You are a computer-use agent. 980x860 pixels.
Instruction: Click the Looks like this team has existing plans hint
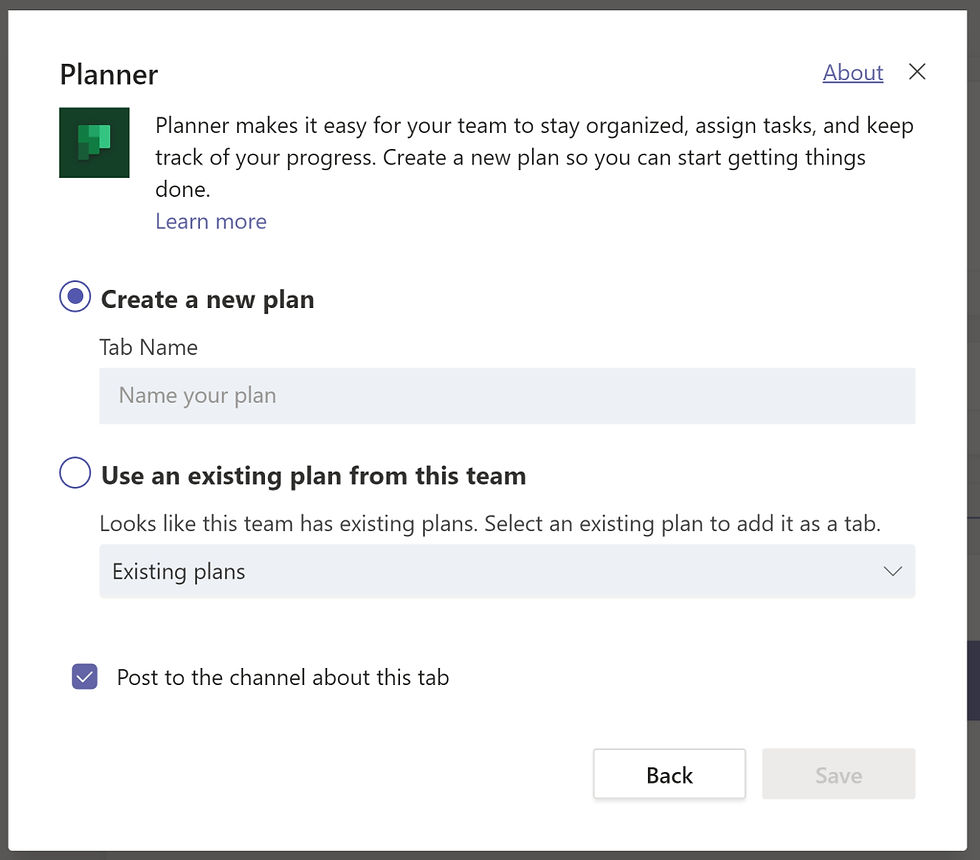[x=490, y=524]
